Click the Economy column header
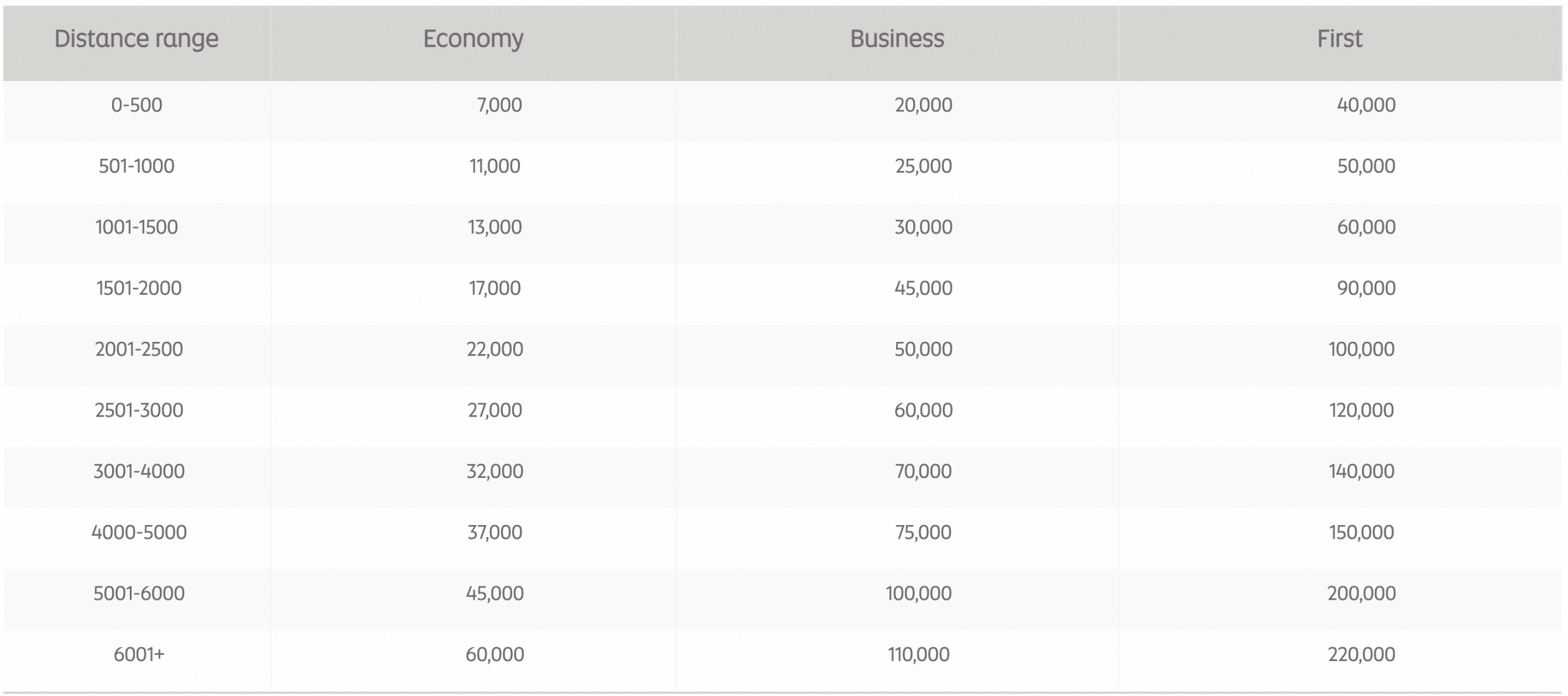Screen dimensions: 1568x696 (473, 39)
